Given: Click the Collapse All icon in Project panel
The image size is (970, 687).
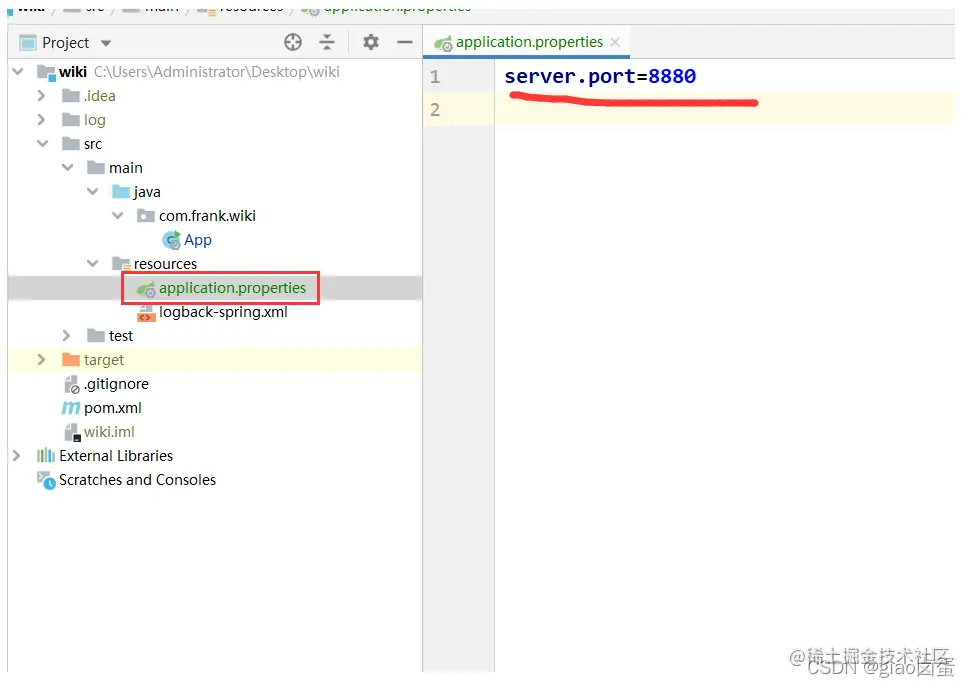Looking at the screenshot, I should (327, 42).
